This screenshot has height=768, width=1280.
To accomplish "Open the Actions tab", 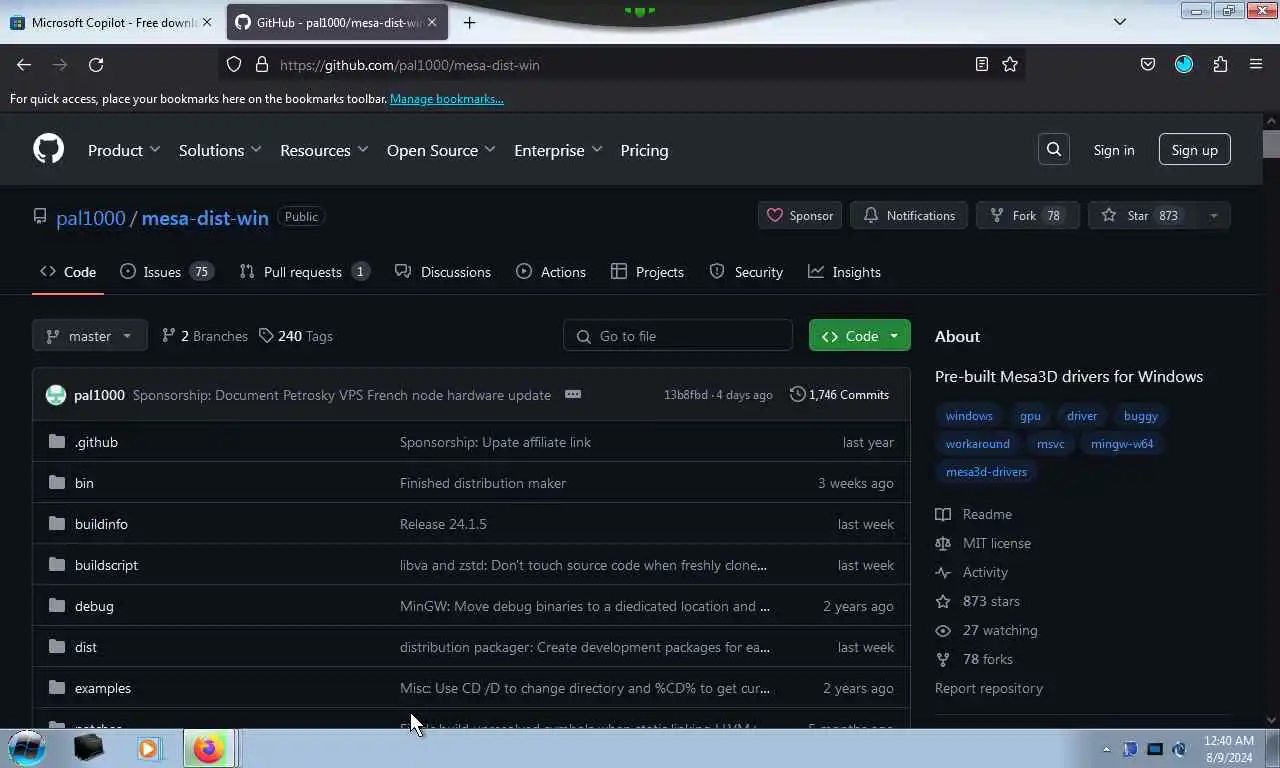I will pos(551,272).
